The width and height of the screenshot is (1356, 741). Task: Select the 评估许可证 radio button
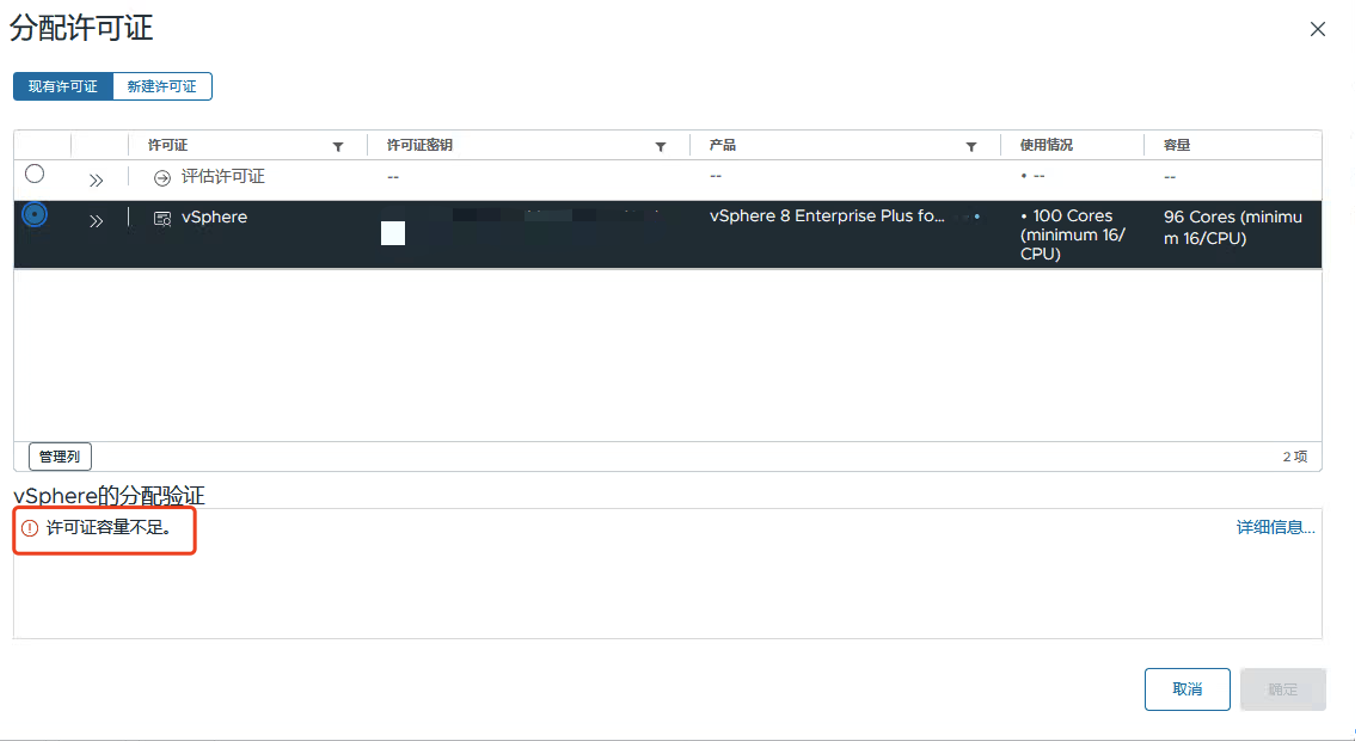[x=35, y=174]
